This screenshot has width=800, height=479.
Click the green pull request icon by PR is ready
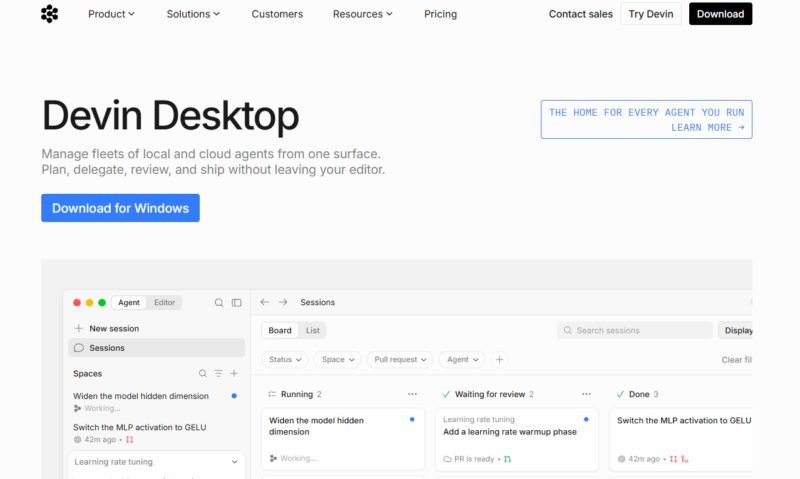click(507, 459)
